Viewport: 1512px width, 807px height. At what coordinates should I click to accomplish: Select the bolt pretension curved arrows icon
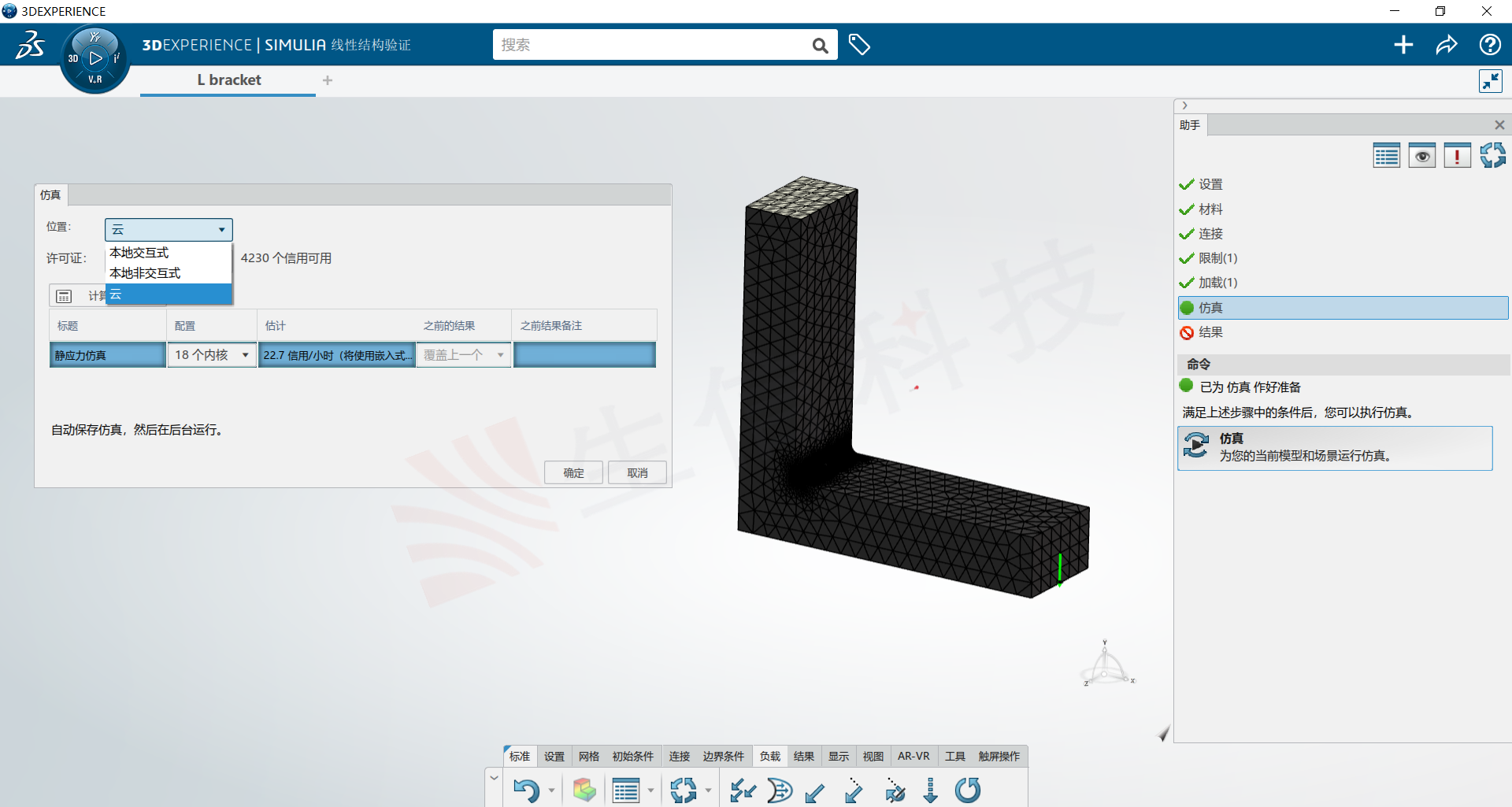[779, 790]
